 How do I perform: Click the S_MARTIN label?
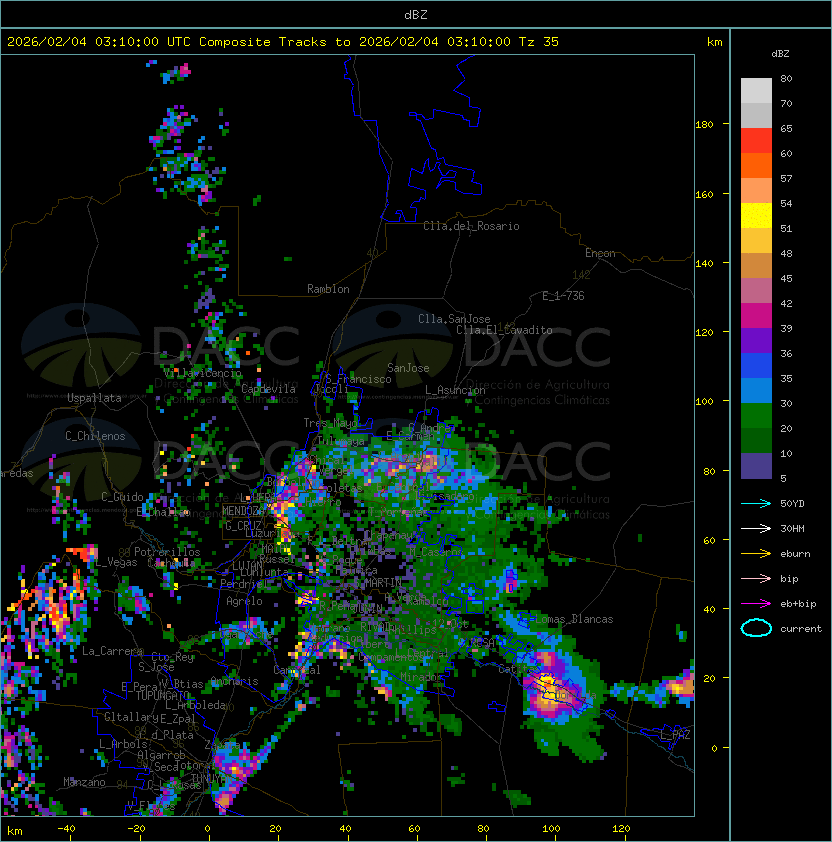pos(377,583)
